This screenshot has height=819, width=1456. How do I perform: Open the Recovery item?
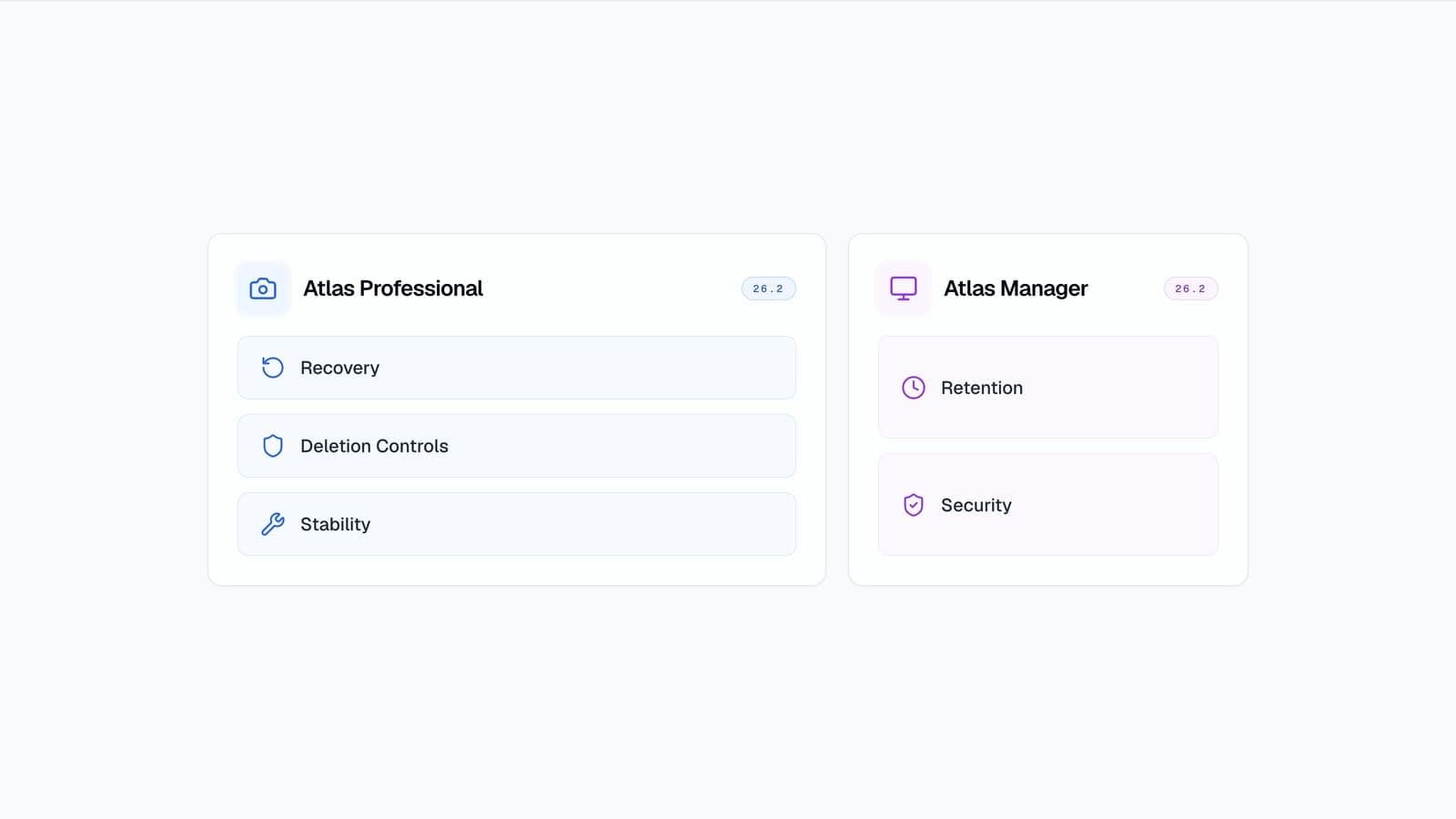pos(517,368)
